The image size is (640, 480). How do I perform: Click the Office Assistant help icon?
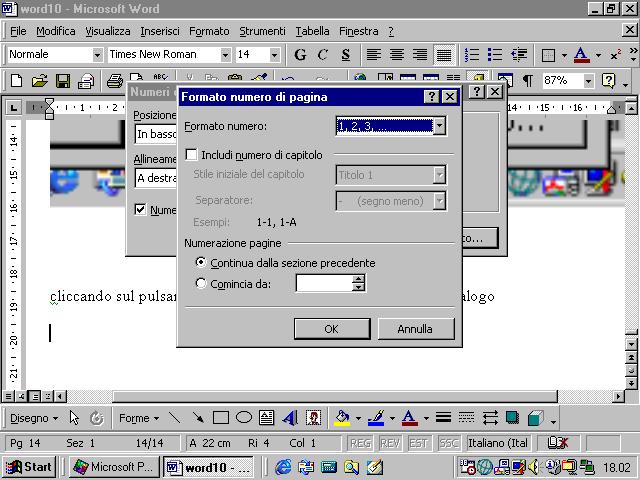[x=608, y=80]
